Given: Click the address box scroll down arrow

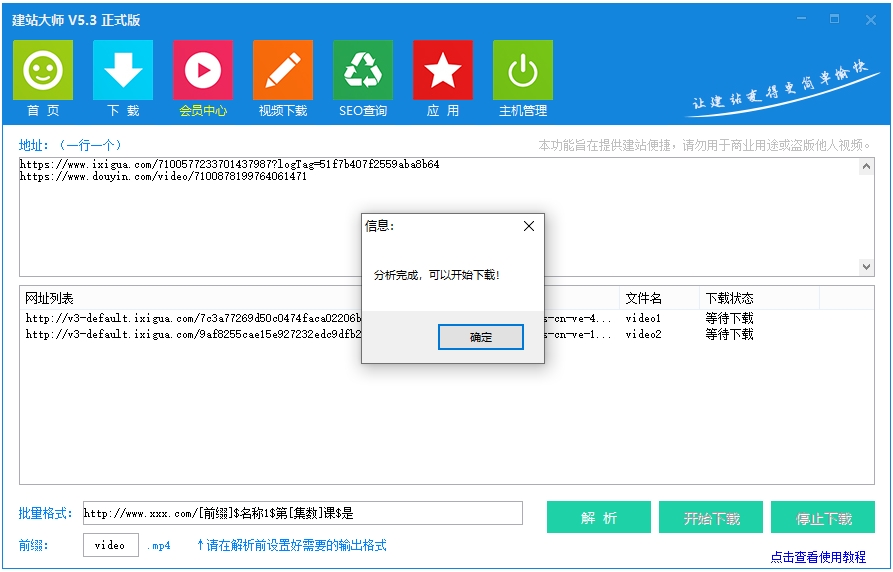Looking at the screenshot, I should [x=866, y=267].
